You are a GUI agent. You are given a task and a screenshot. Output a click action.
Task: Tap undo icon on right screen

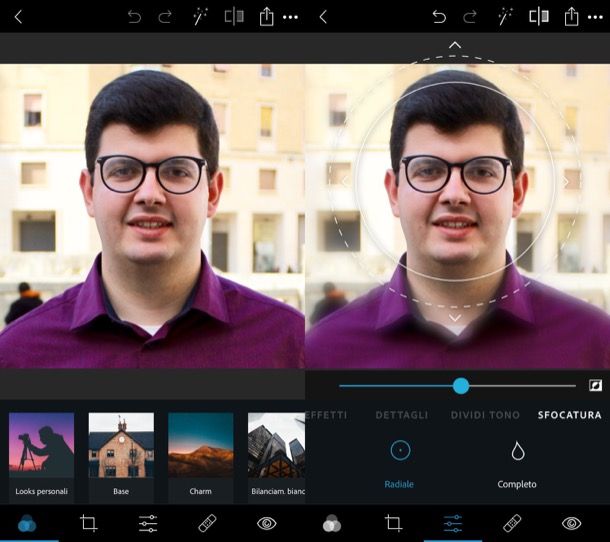[x=439, y=17]
